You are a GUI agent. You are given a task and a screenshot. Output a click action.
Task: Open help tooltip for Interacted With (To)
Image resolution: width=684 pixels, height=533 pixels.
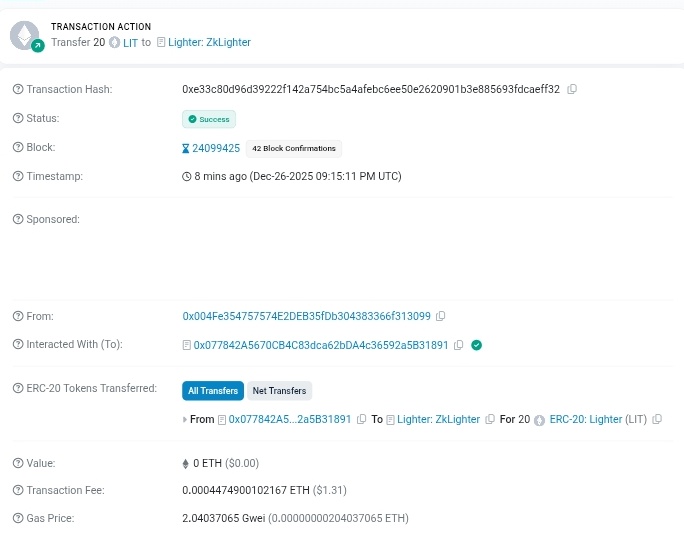(18, 344)
